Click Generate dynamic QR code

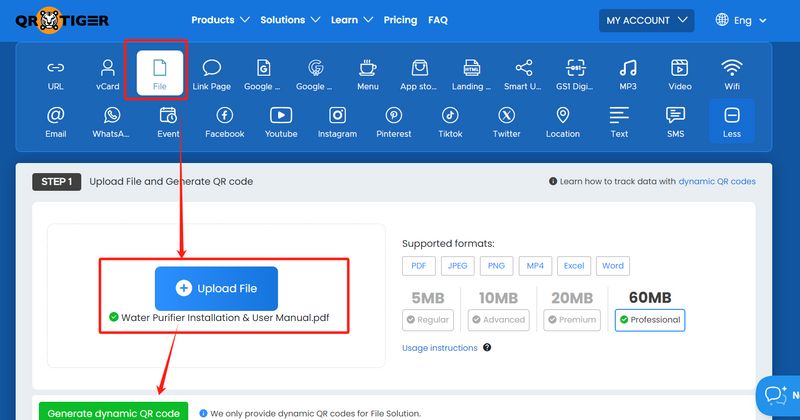113,411
